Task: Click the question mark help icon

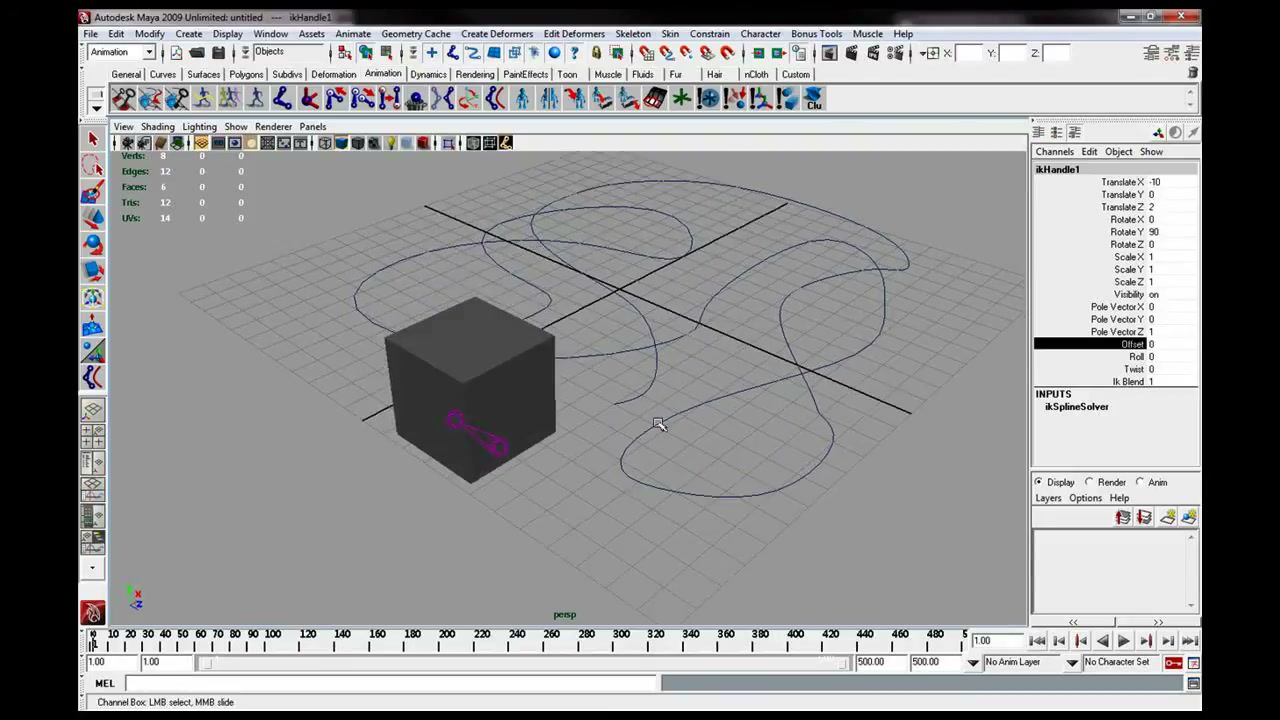Action: [x=574, y=53]
